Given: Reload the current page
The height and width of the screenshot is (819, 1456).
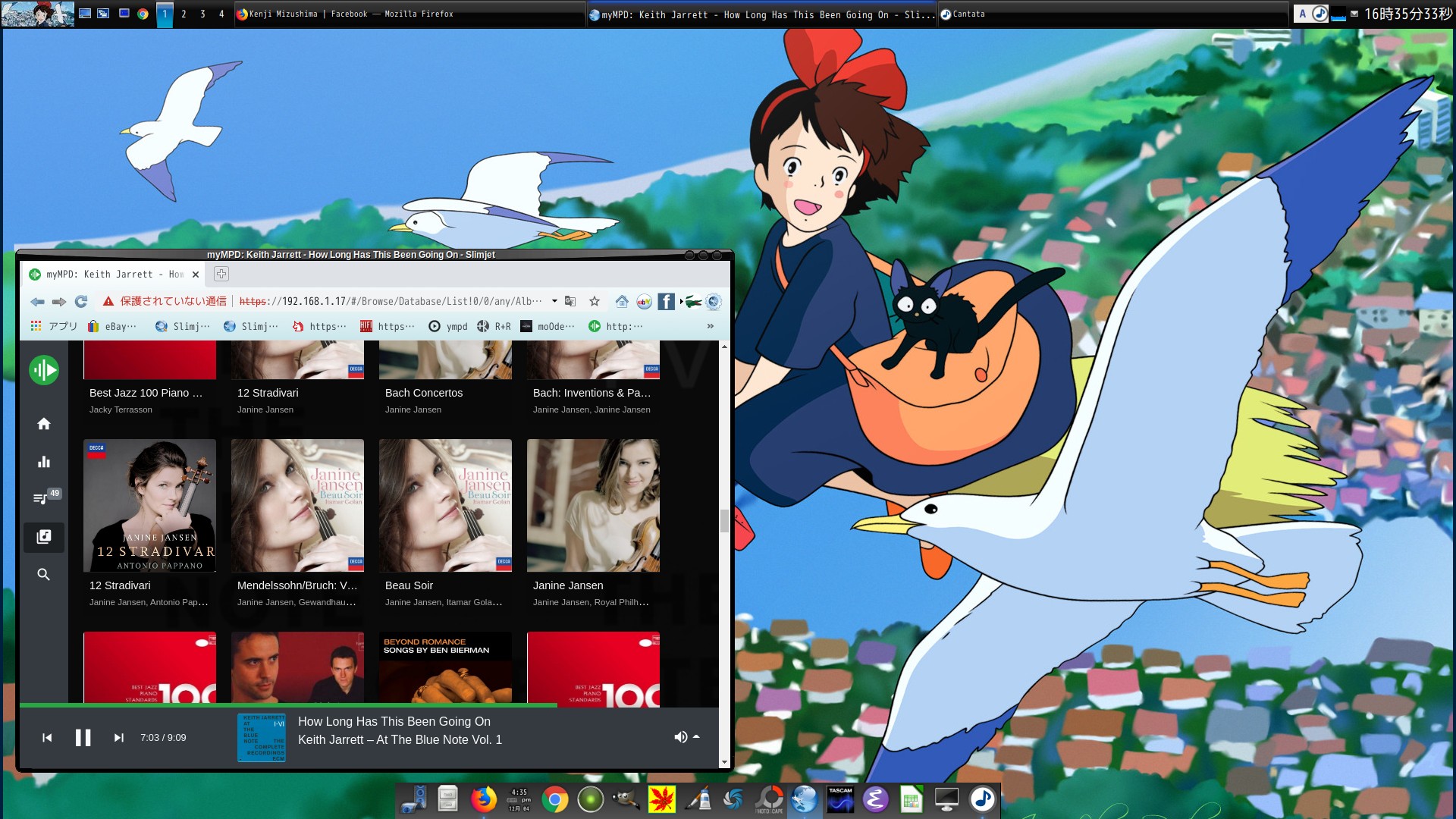Looking at the screenshot, I should [81, 302].
